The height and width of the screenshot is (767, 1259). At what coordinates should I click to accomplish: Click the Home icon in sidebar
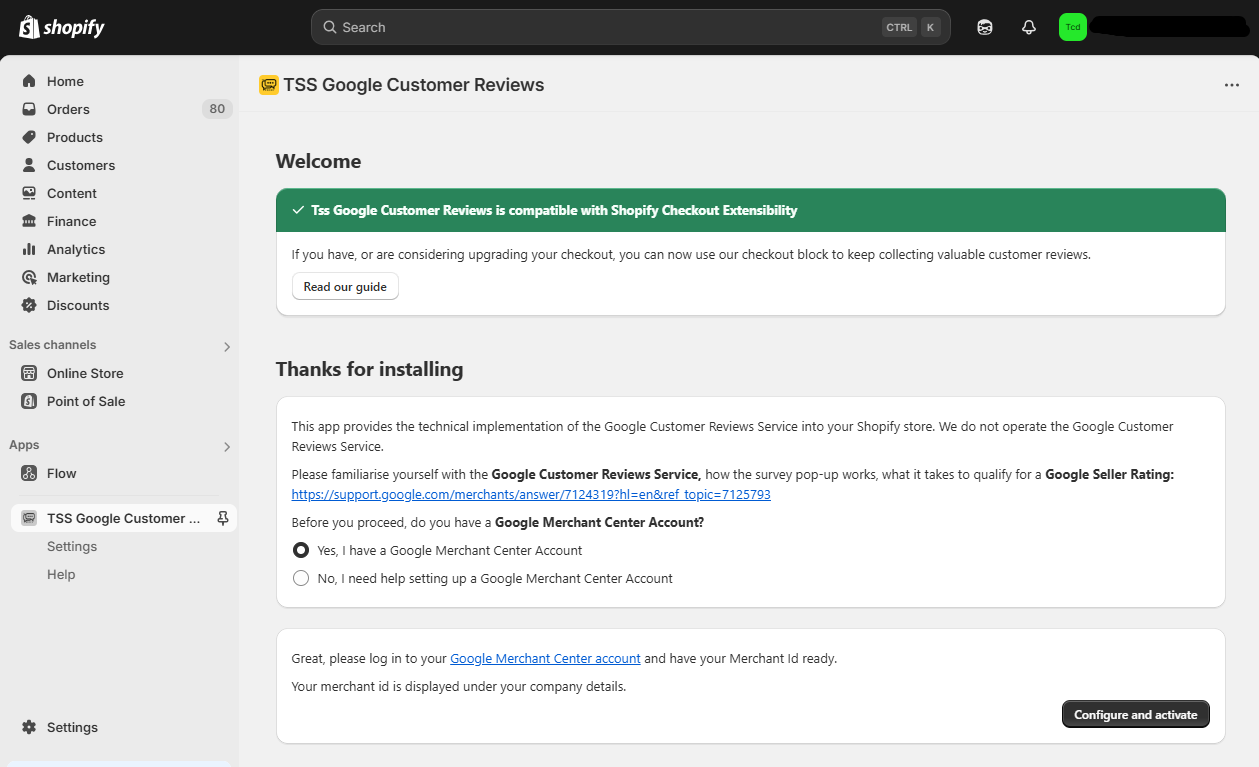click(29, 81)
